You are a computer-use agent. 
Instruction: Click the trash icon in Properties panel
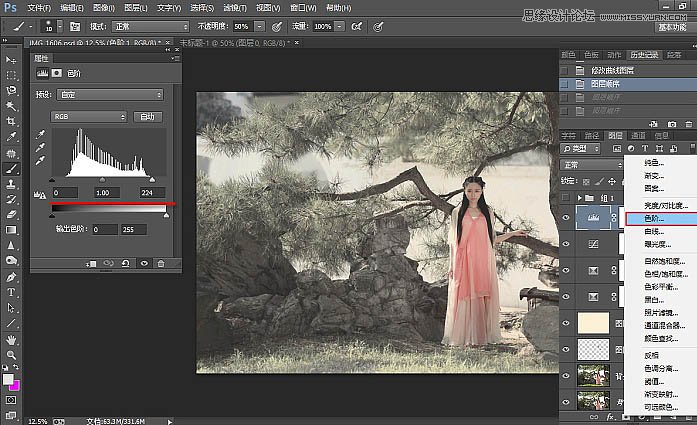click(x=162, y=263)
